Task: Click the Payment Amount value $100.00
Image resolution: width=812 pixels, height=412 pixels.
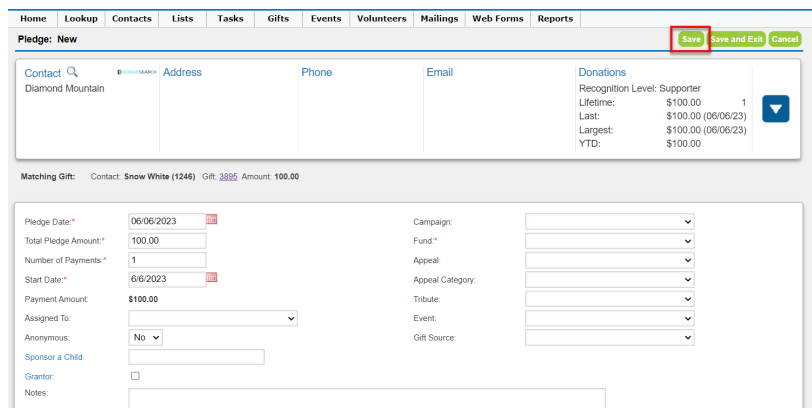Action: [x=143, y=299]
